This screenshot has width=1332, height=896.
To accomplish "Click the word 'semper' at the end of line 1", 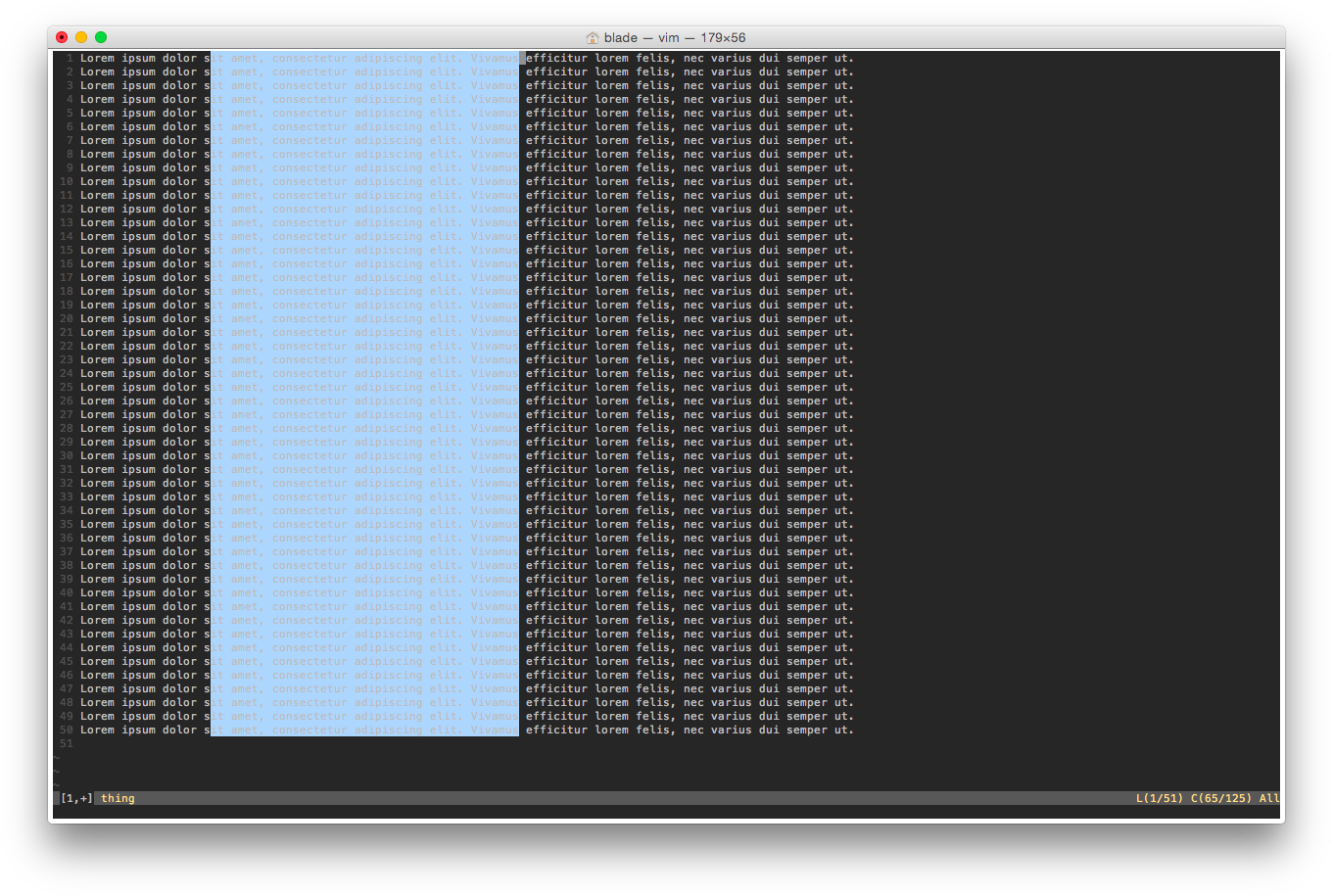I will (x=805, y=58).
